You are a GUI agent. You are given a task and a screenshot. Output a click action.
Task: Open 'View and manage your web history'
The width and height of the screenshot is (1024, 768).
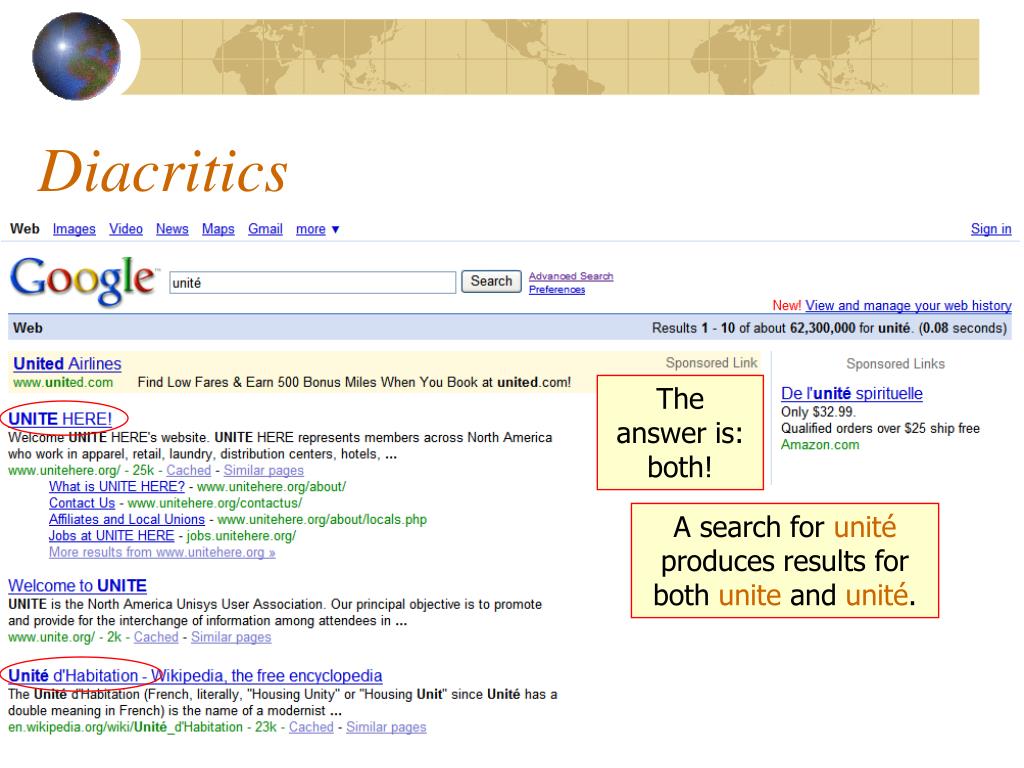pyautogui.click(x=908, y=306)
